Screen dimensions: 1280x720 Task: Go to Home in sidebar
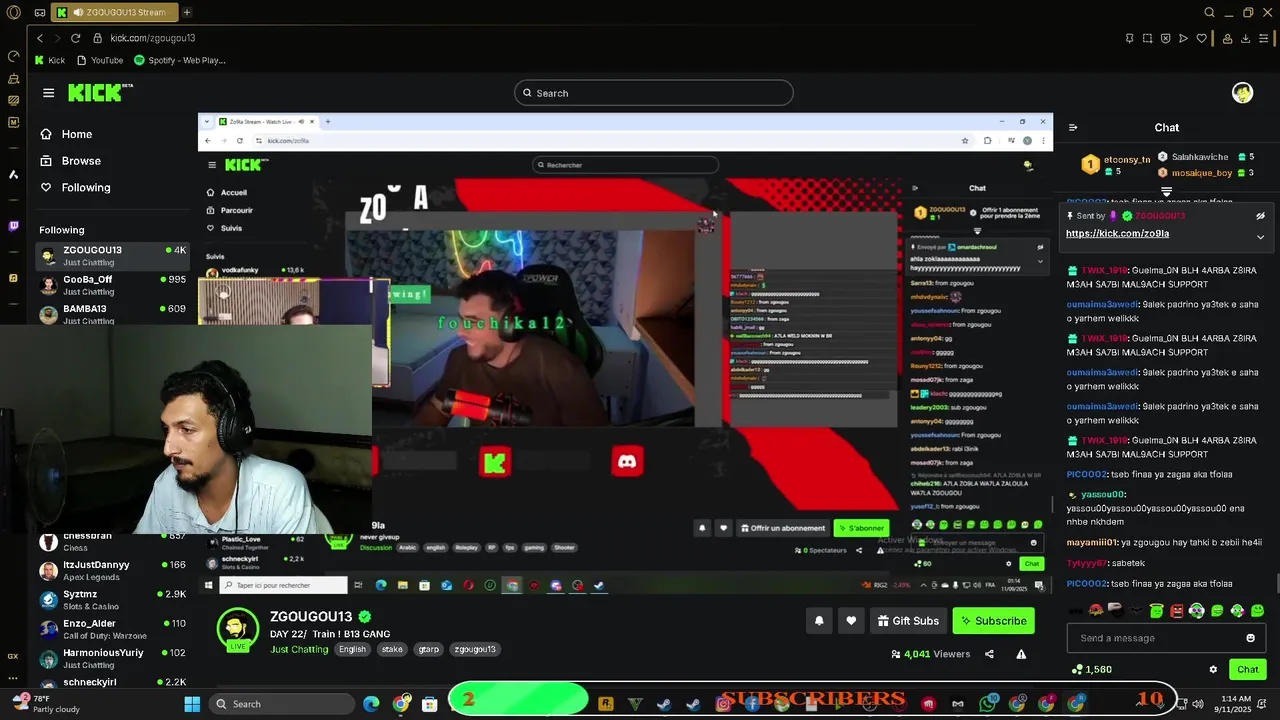tap(67, 134)
